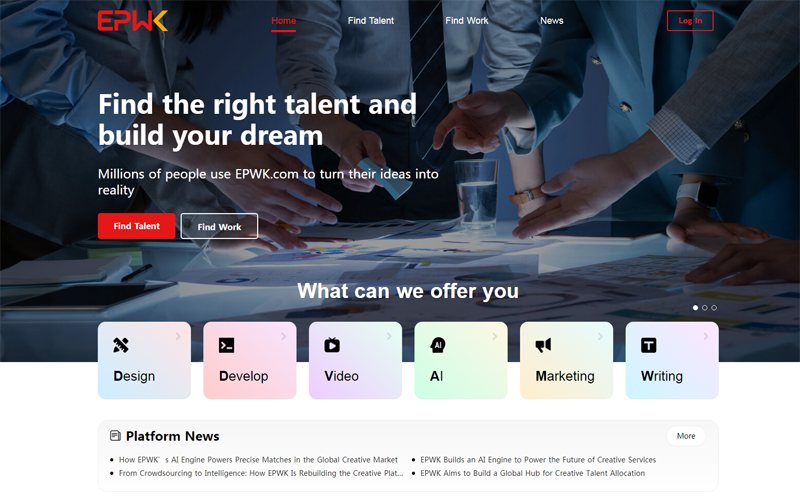Open the AI head icon
The height and width of the screenshot is (500, 800).
coord(438,345)
